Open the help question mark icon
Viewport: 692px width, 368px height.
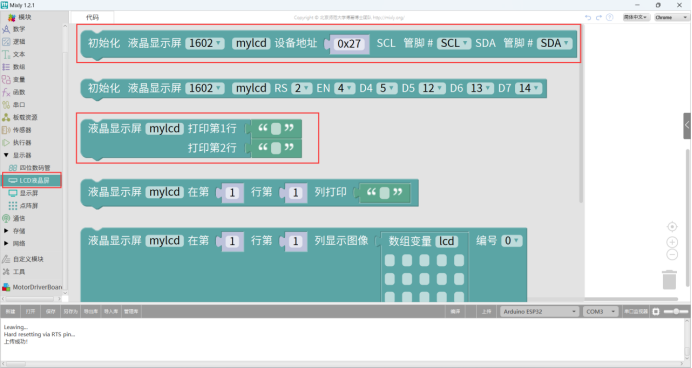(609, 17)
